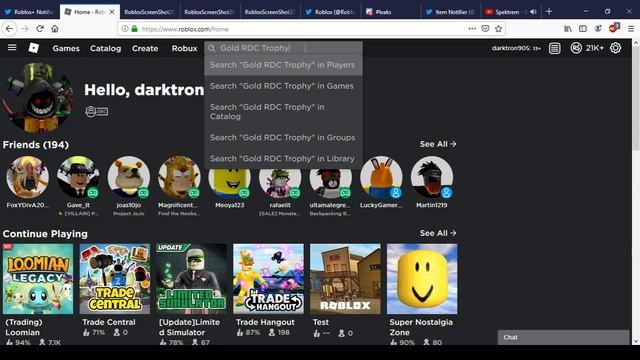Open the notification stream icon
Viewport: 640px width, 360px height.
click(x=554, y=48)
